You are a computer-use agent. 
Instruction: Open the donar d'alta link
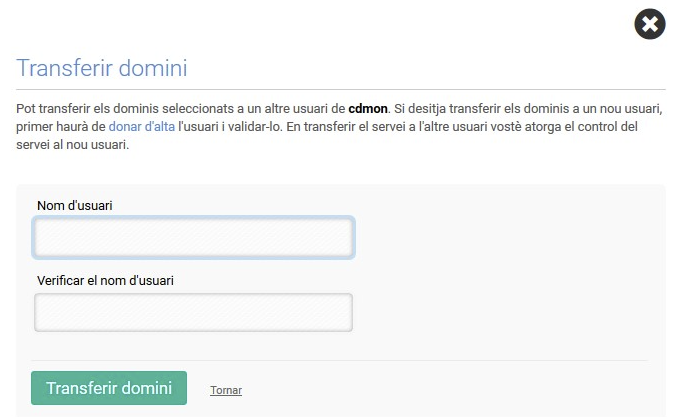coord(141,126)
